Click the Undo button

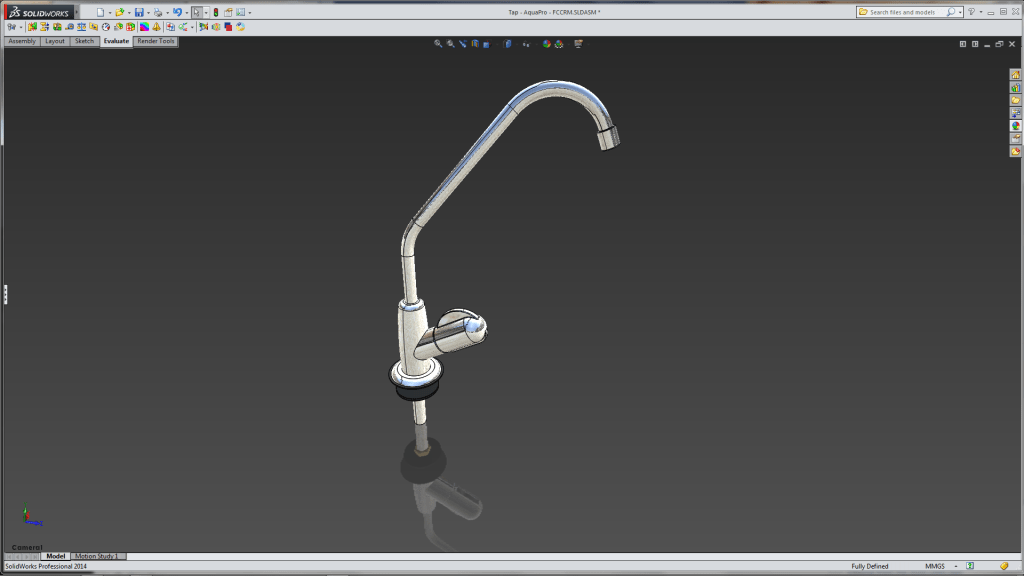click(176, 12)
